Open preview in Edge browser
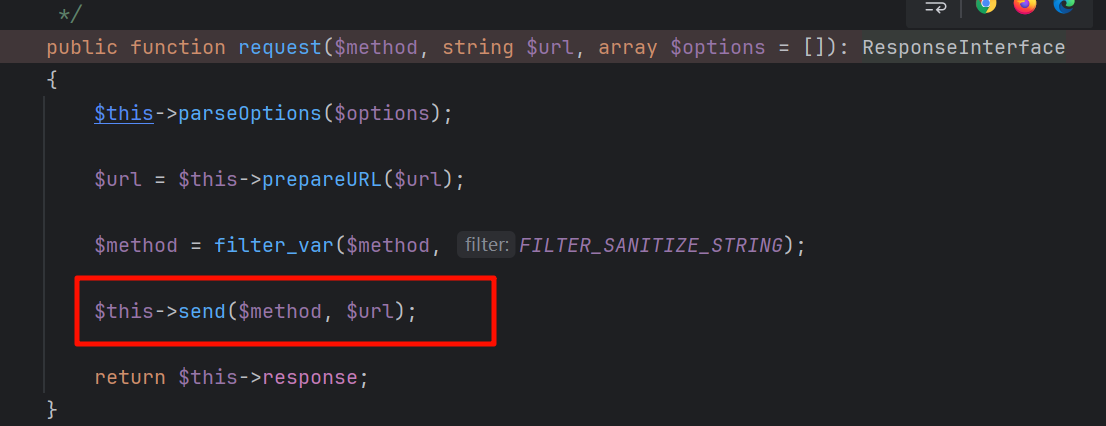The height and width of the screenshot is (426, 1106). [1064, 6]
